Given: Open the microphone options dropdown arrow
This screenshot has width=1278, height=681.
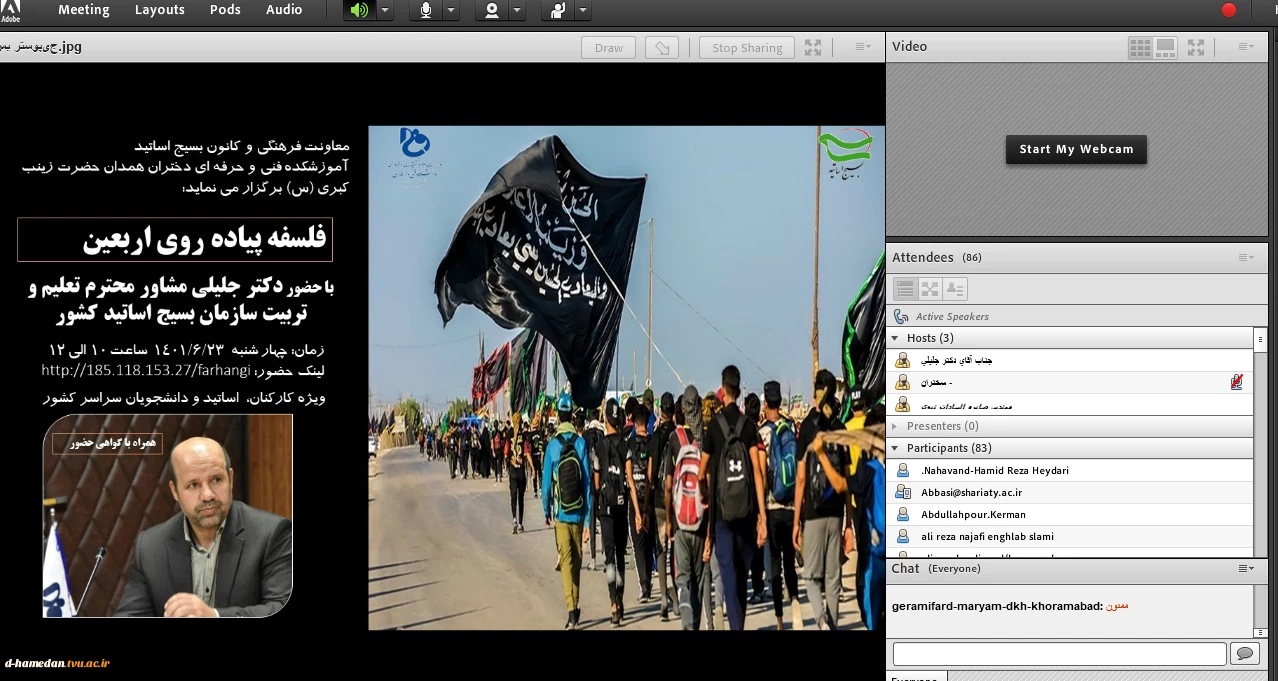Looking at the screenshot, I should point(451,10).
